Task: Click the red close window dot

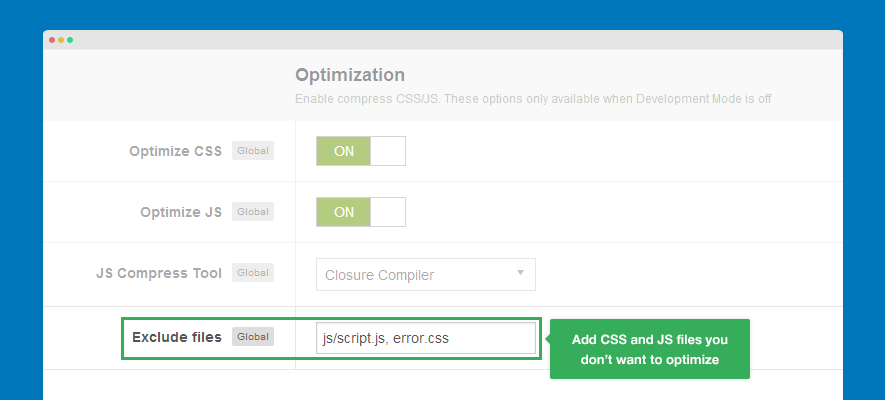Action: (x=52, y=40)
